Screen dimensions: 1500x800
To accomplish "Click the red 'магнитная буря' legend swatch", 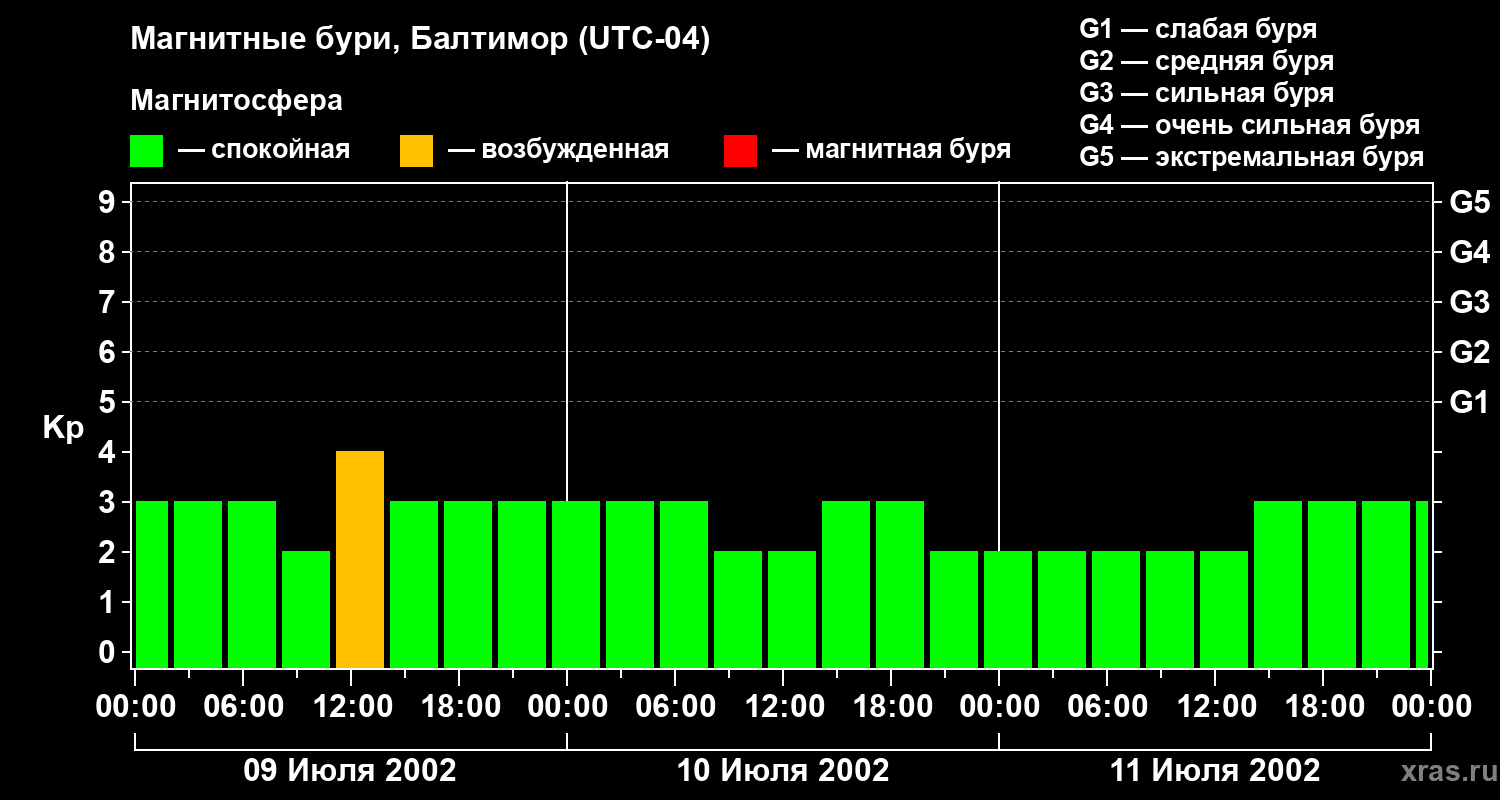I will tap(740, 151).
